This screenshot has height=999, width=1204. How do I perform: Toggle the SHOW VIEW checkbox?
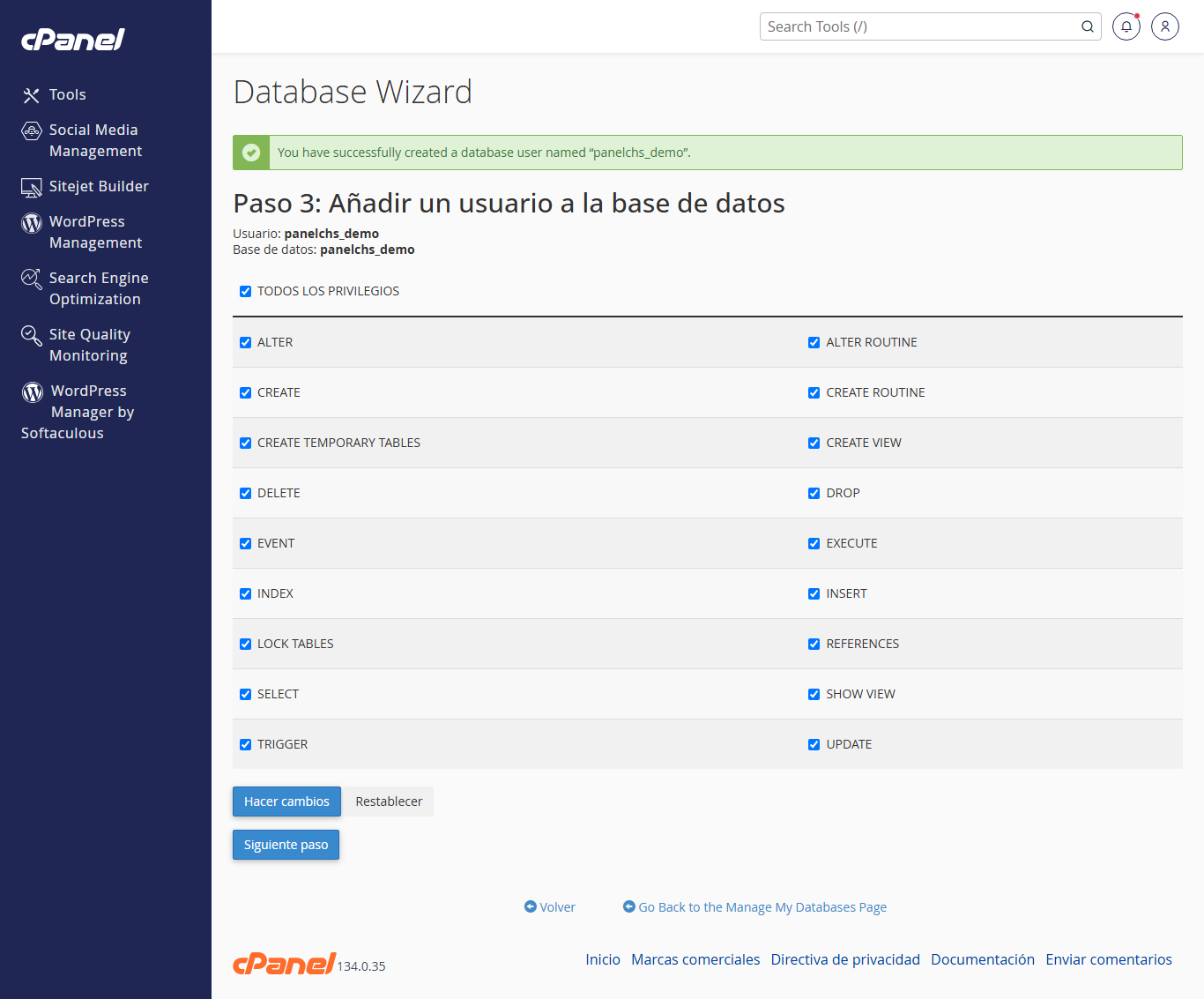[814, 694]
